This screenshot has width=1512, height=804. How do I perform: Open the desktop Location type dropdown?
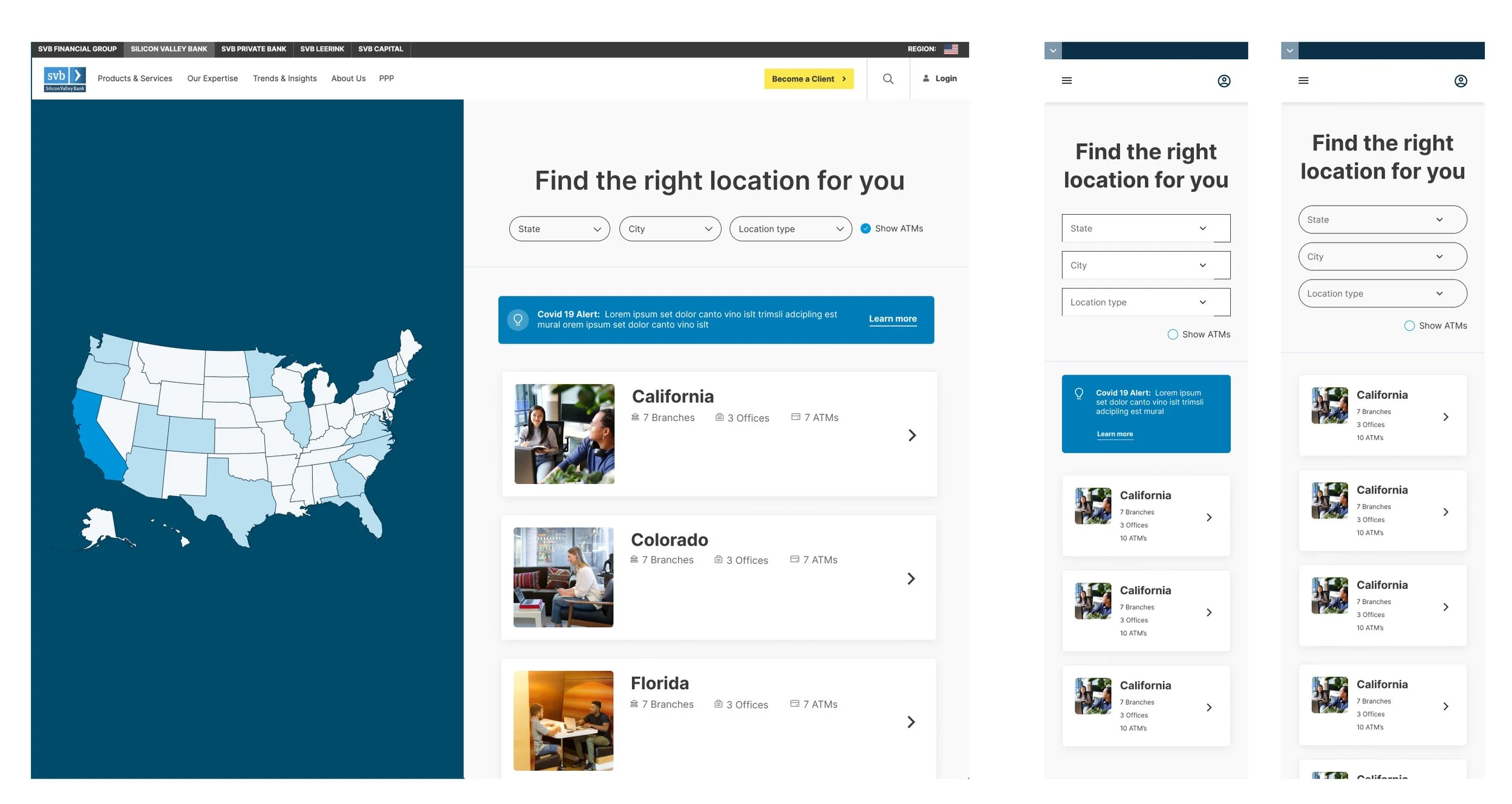pos(790,229)
